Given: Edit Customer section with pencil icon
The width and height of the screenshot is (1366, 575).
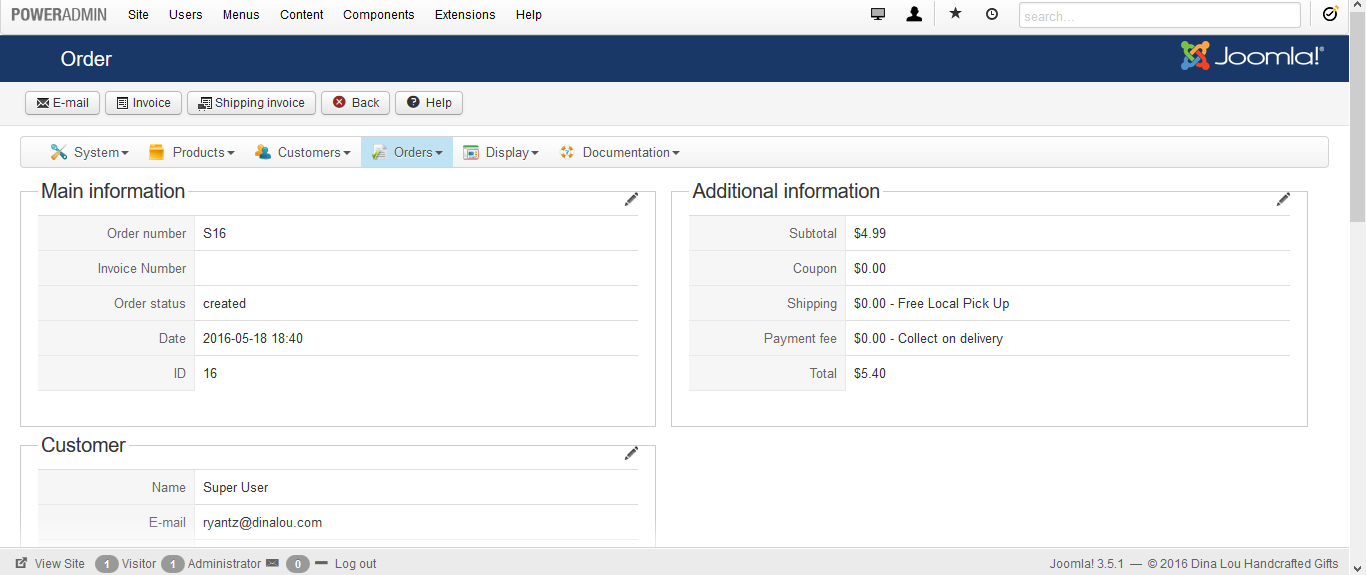Looking at the screenshot, I should click(631, 454).
